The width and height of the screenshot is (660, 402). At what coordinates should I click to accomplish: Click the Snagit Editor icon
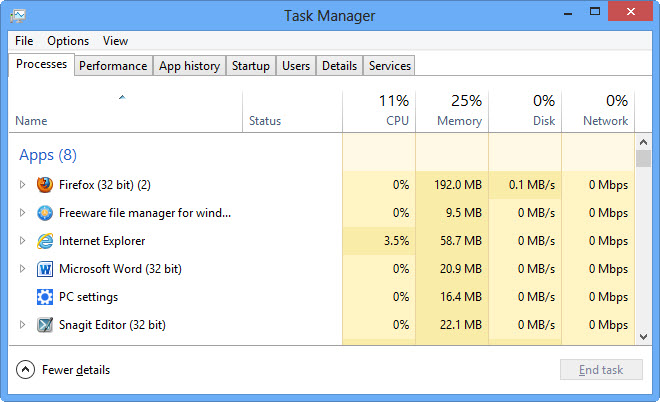tap(45, 325)
